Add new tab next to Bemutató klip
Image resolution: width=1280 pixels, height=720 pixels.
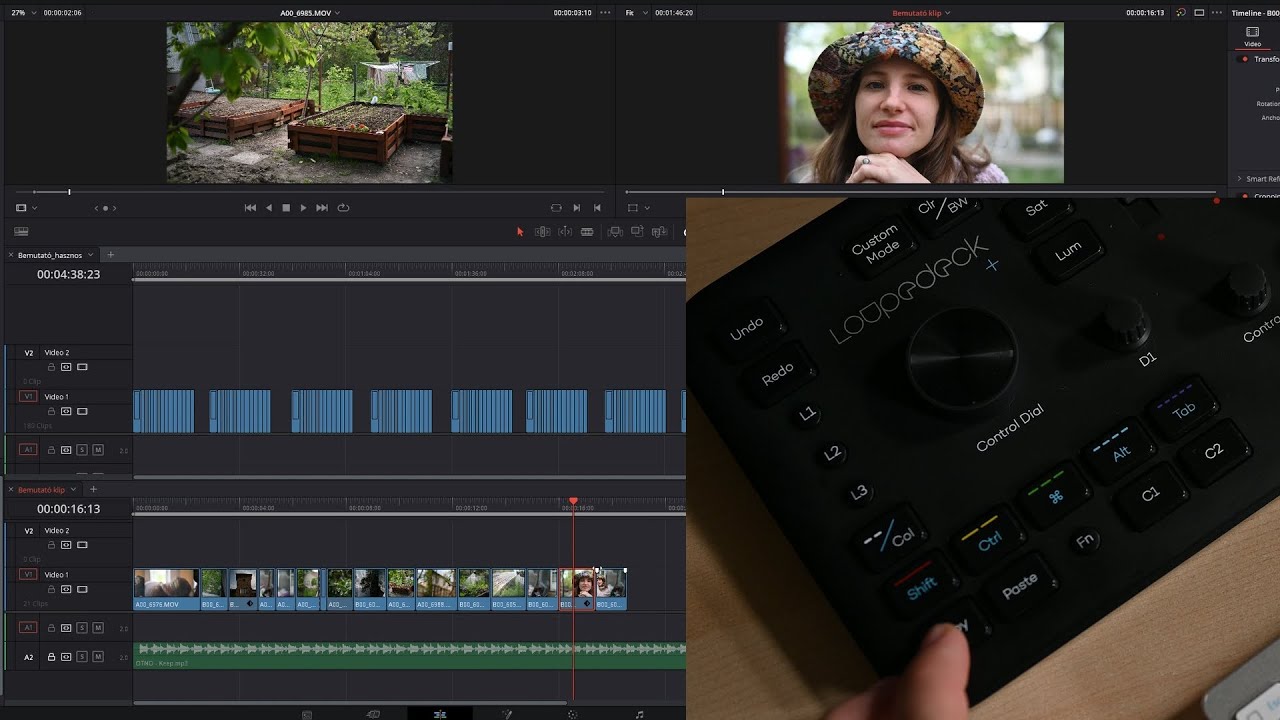point(93,490)
